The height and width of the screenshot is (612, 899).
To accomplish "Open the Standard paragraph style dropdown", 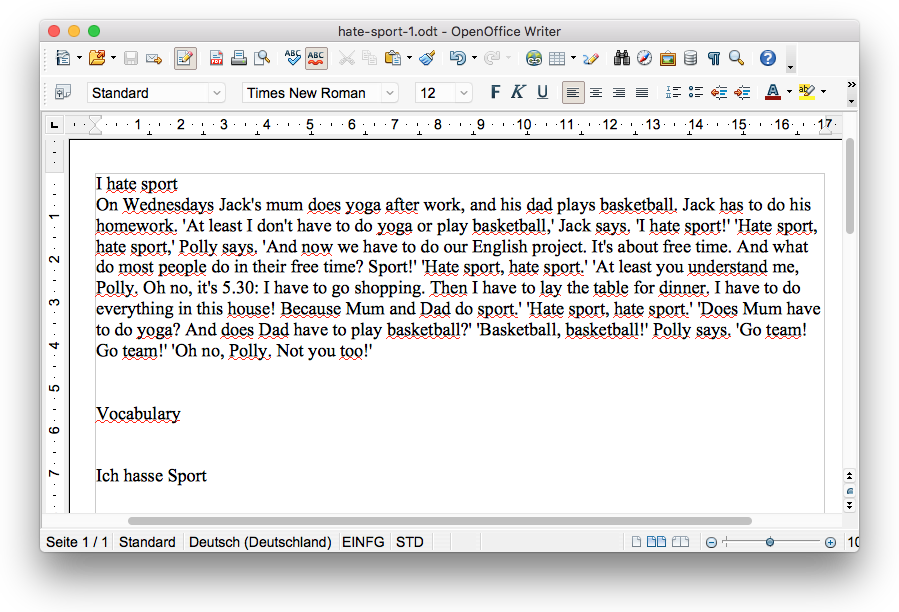I will pos(217,93).
